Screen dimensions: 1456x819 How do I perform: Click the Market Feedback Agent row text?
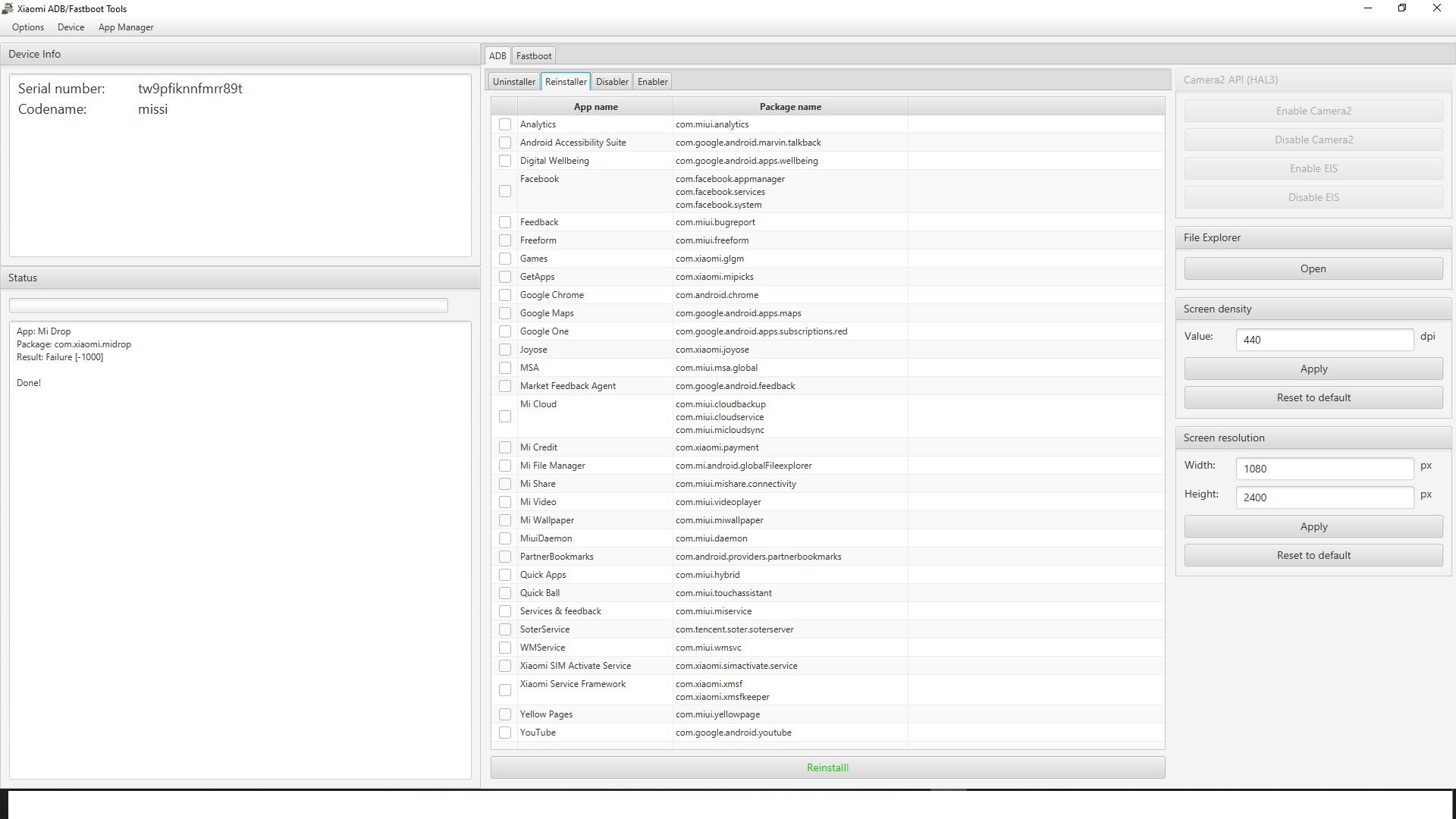pyautogui.click(x=568, y=386)
